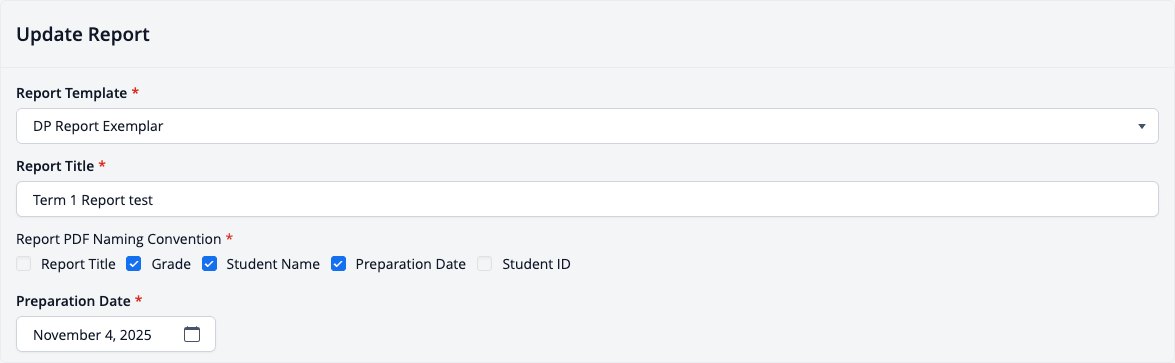Focus the Term 1 Report test text field
This screenshot has width=1175, height=363.
point(588,200)
